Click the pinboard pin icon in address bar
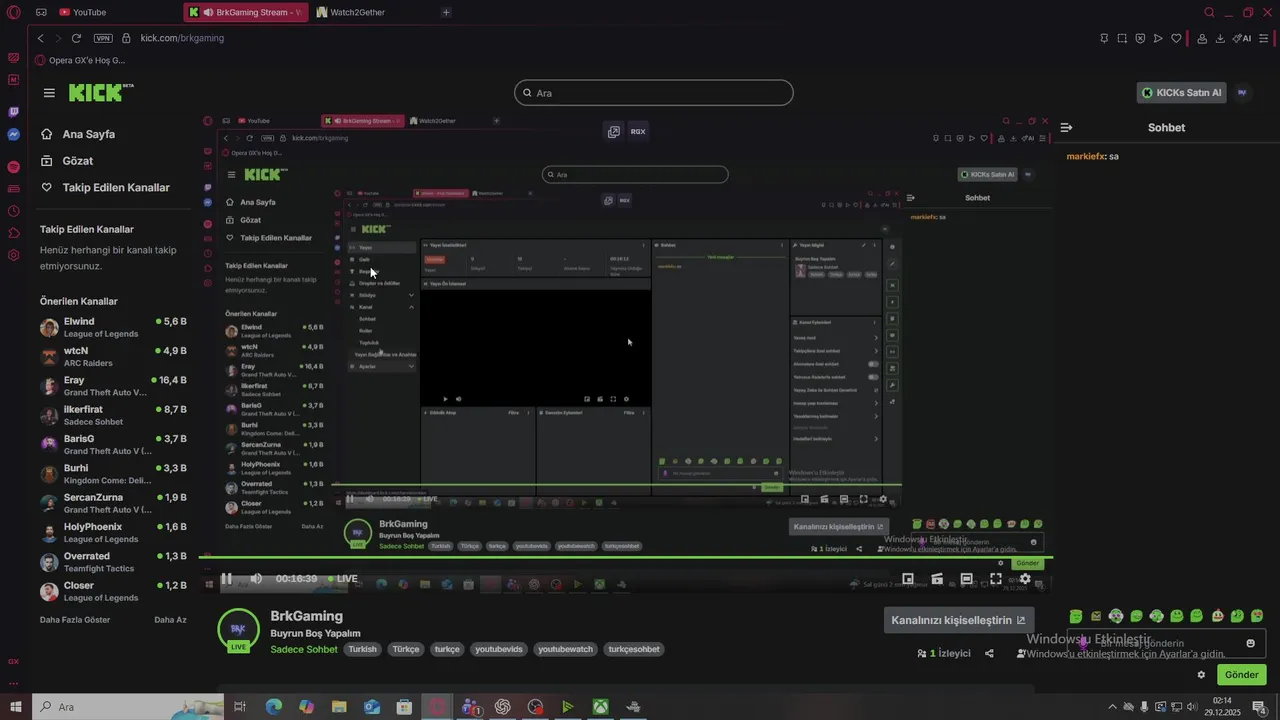Viewport: 1280px width, 720px height. click(x=1104, y=38)
